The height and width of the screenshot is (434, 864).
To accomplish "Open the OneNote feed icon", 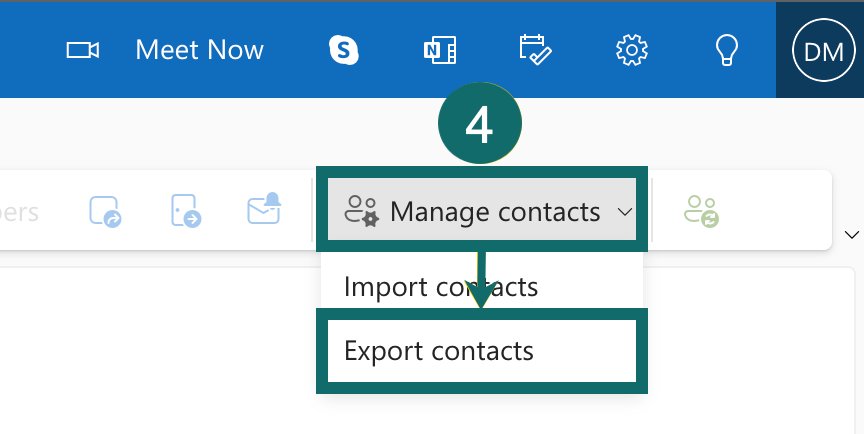I will click(440, 50).
